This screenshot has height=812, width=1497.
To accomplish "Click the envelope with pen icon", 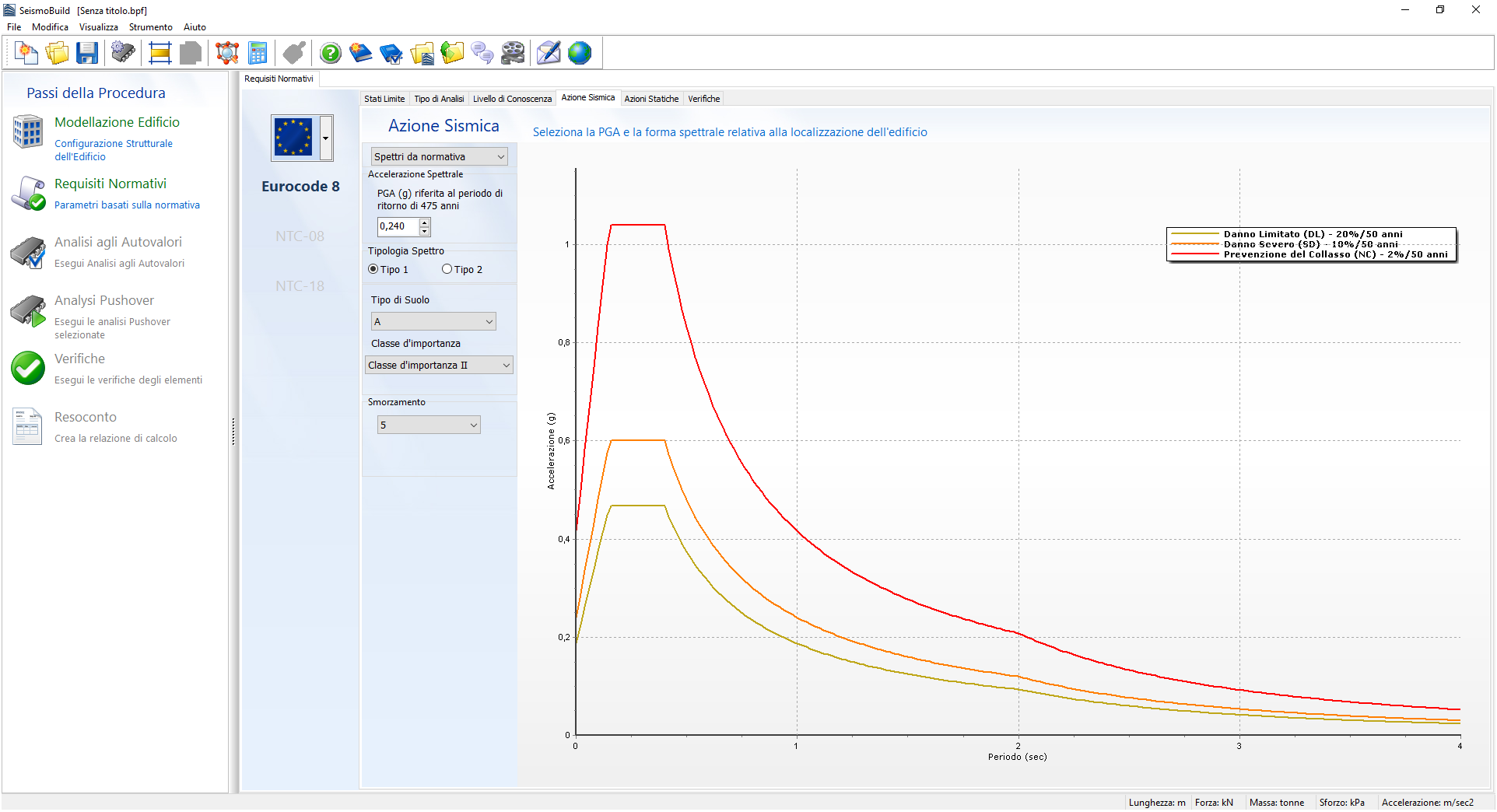I will point(549,53).
